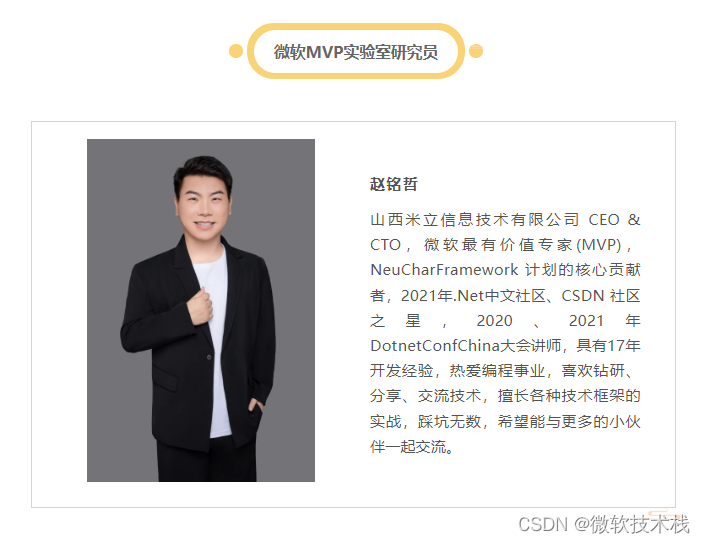Image resolution: width=705 pixels, height=543 pixels.
Task: Click the 2020 year in the bio
Action: click(x=494, y=320)
